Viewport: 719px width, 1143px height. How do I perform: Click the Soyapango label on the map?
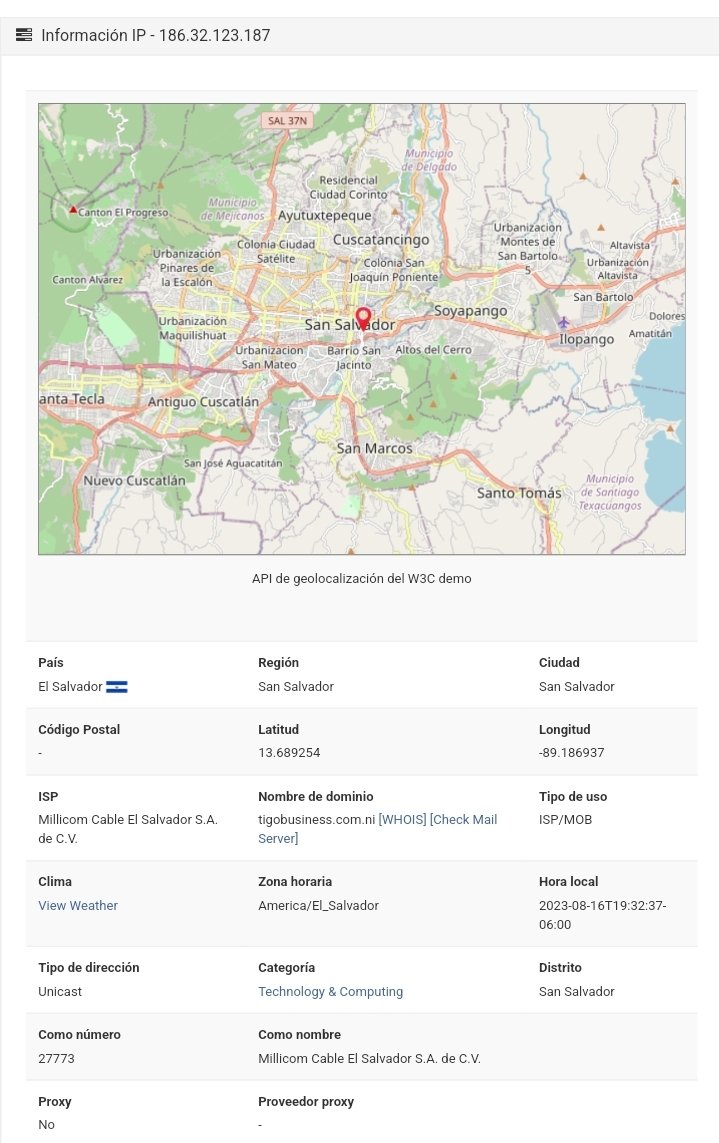(x=470, y=311)
